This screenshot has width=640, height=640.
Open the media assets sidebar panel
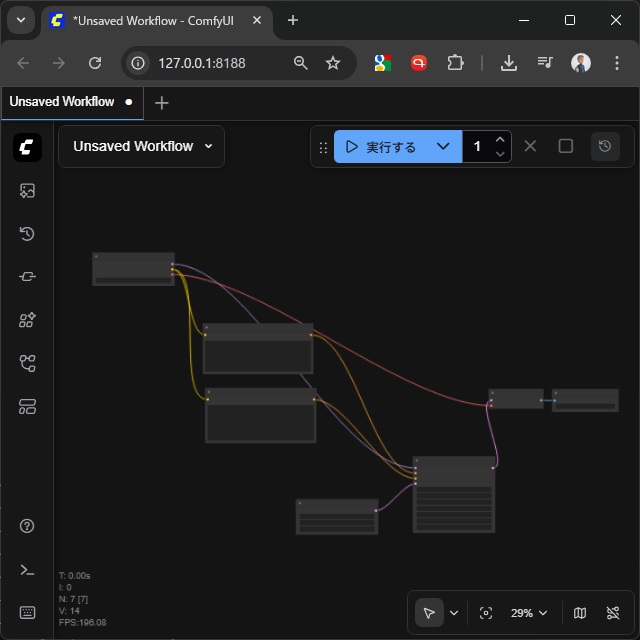click(x=27, y=191)
